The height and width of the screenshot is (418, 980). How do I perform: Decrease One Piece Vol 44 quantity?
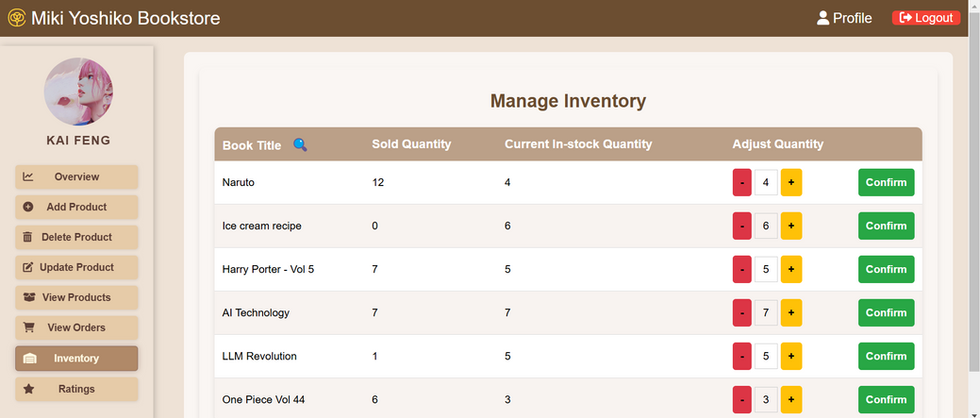click(742, 399)
